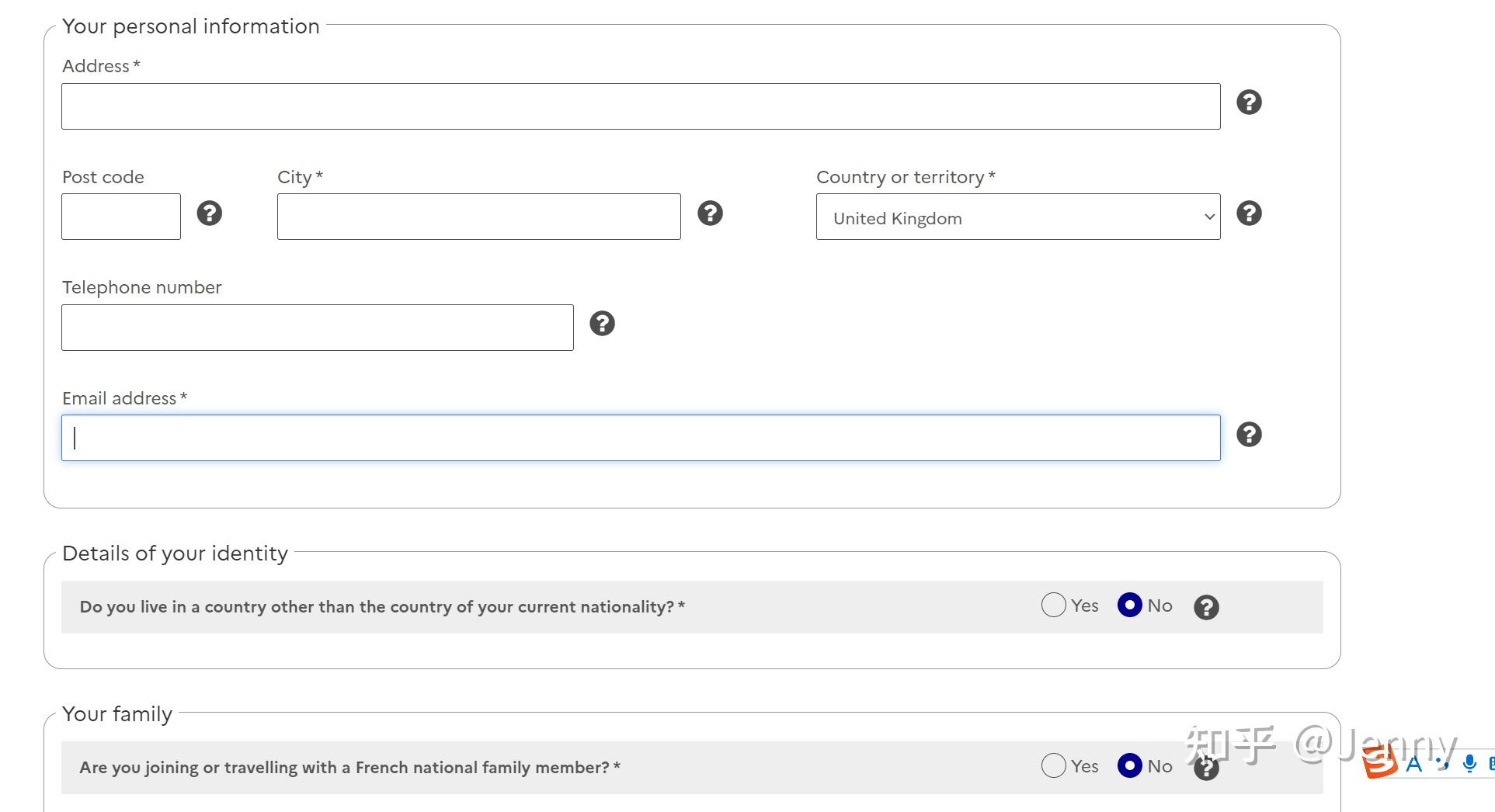Select Yes for living in another country
The width and height of the screenshot is (1495, 812).
(1053, 605)
